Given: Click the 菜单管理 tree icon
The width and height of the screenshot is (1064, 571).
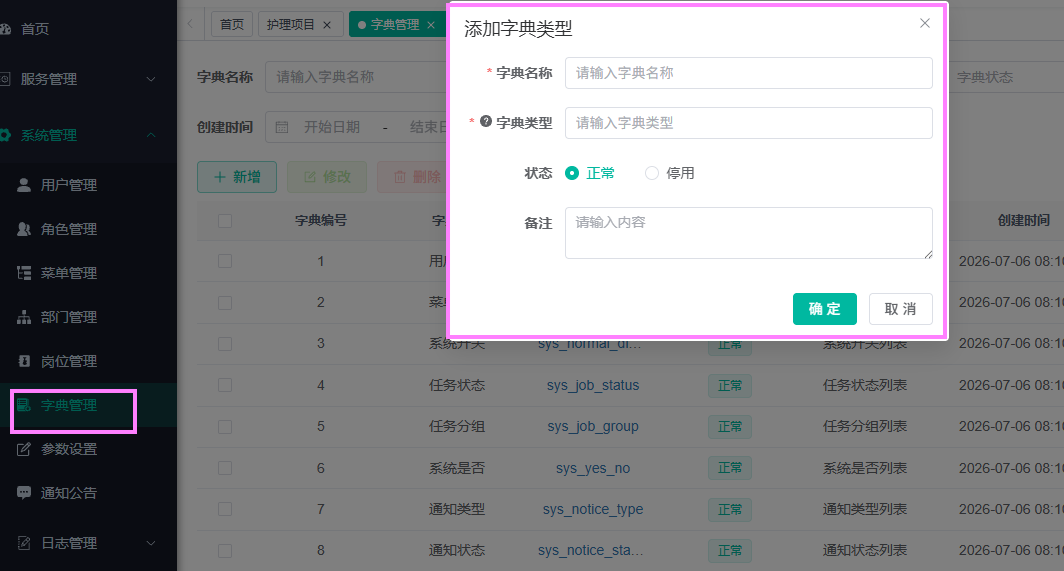Looking at the screenshot, I should pos(24,273).
